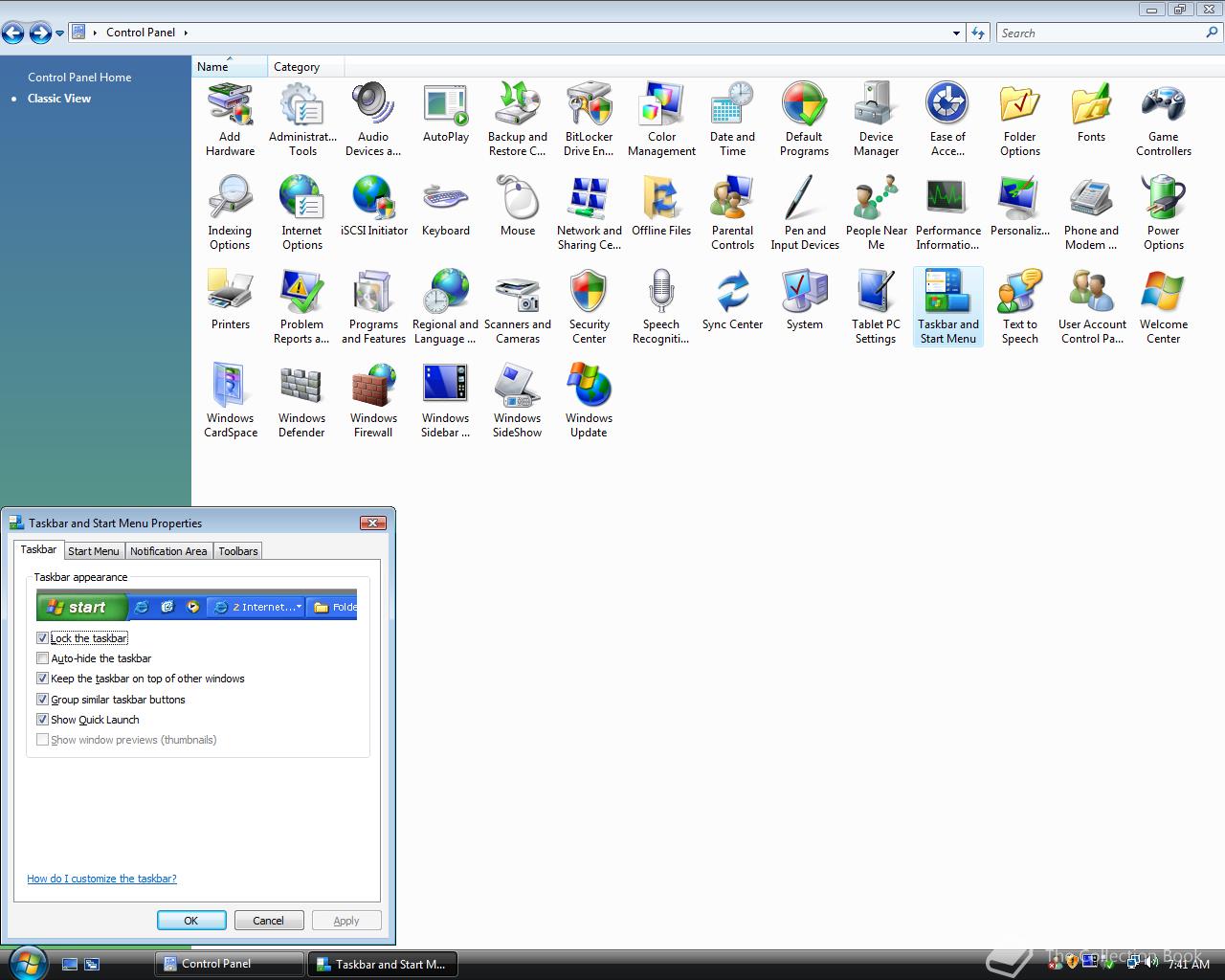Click the Switch between windows Quick Launch icon
This screenshot has width=1225, height=980.
(x=92, y=965)
